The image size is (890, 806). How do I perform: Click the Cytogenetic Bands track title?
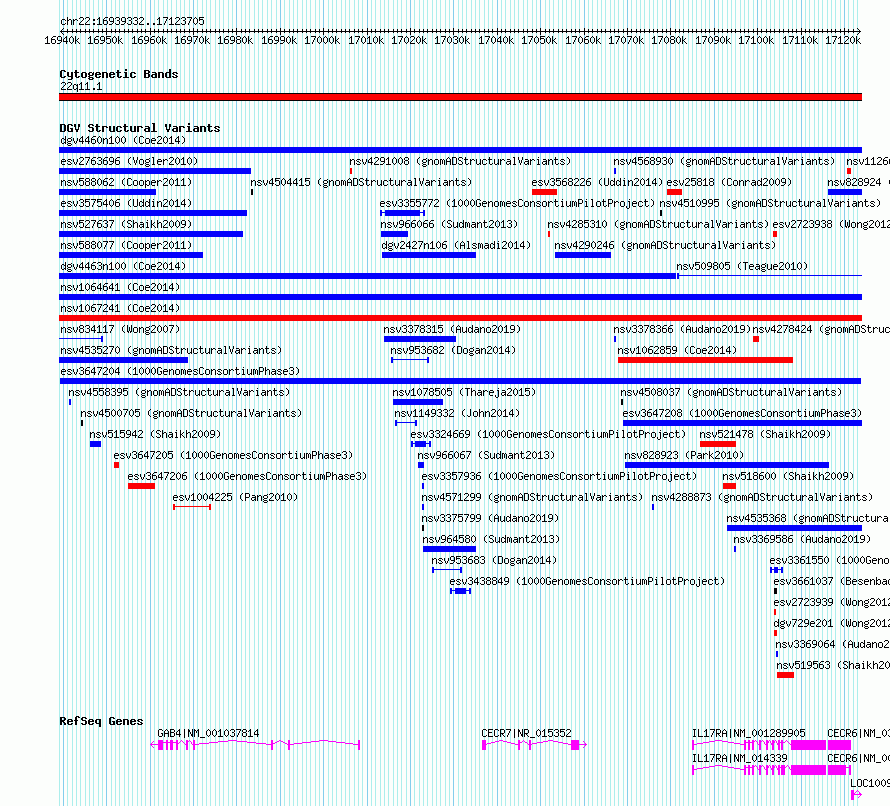(x=119, y=74)
